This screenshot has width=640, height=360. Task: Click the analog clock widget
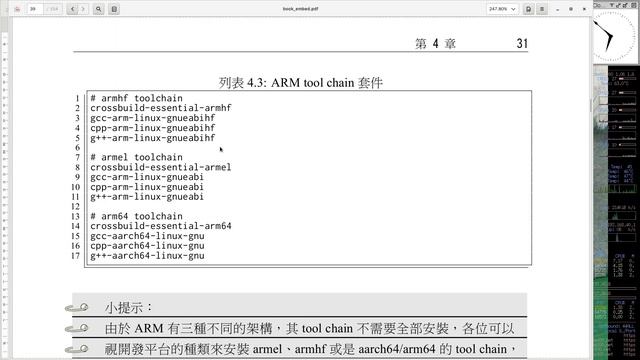click(615, 36)
